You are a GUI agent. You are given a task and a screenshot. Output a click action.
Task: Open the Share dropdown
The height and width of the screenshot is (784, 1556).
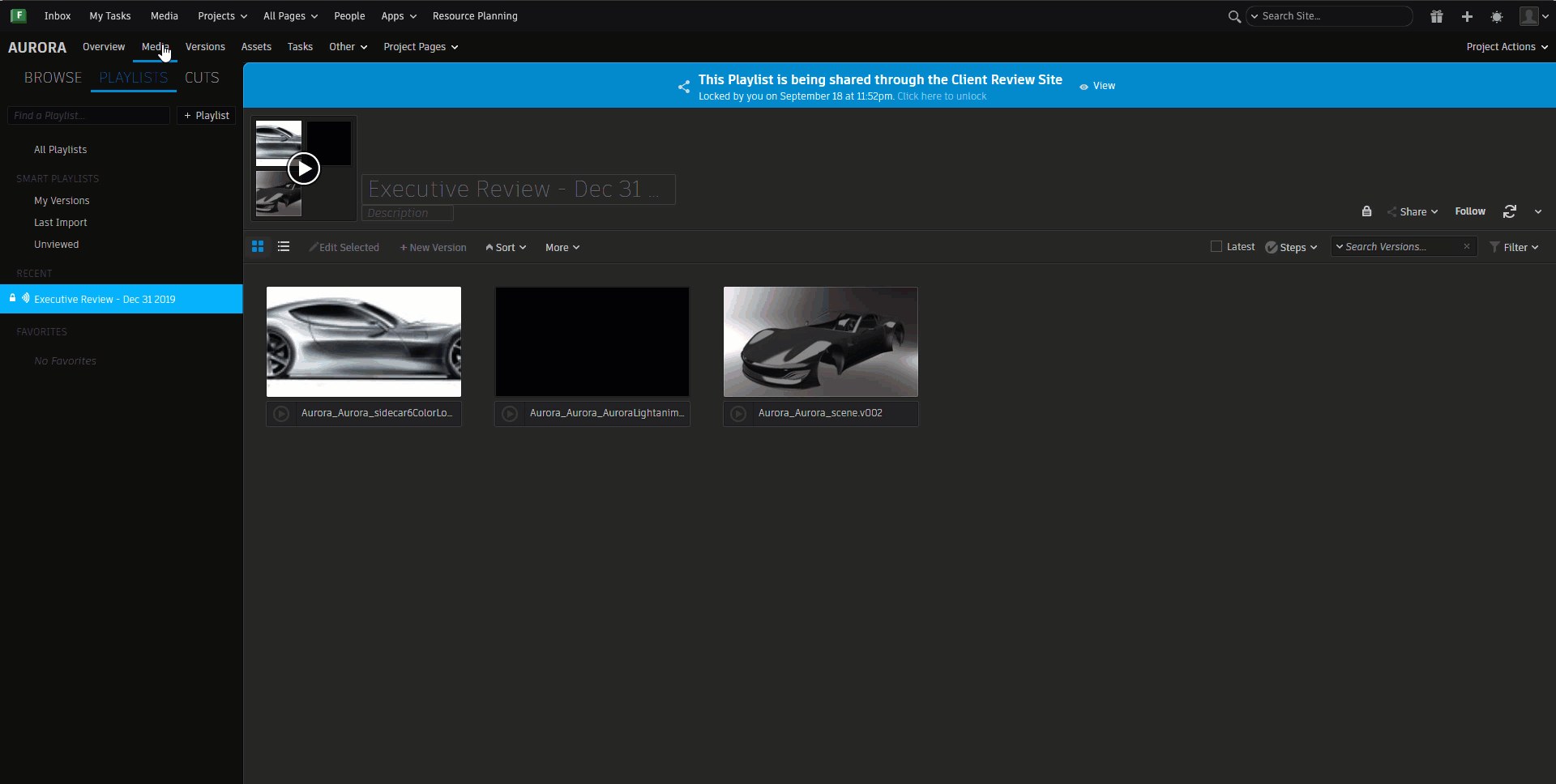1413,211
